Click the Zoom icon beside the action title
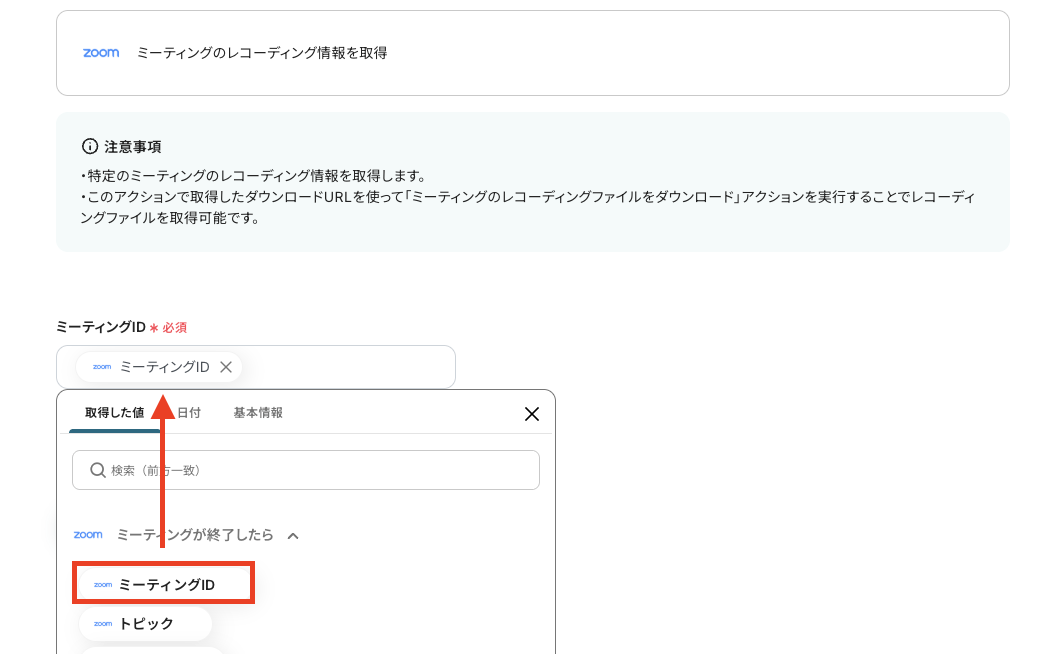This screenshot has height=654, width=1058. [x=101, y=53]
